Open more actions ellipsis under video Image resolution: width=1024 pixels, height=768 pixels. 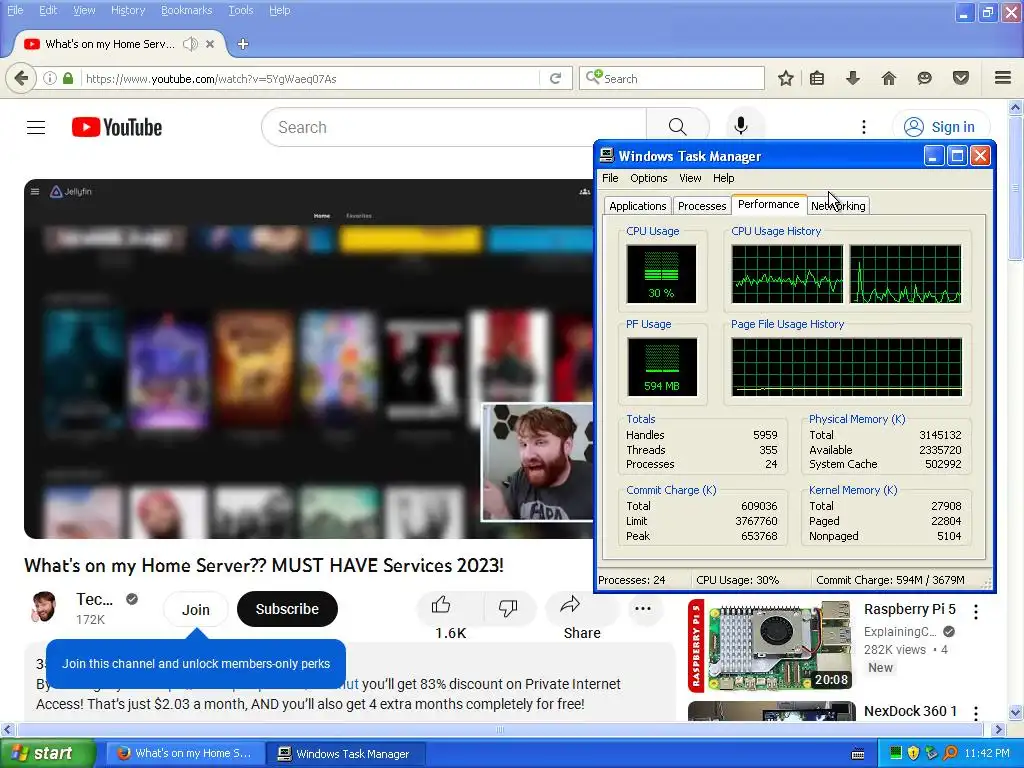click(643, 609)
